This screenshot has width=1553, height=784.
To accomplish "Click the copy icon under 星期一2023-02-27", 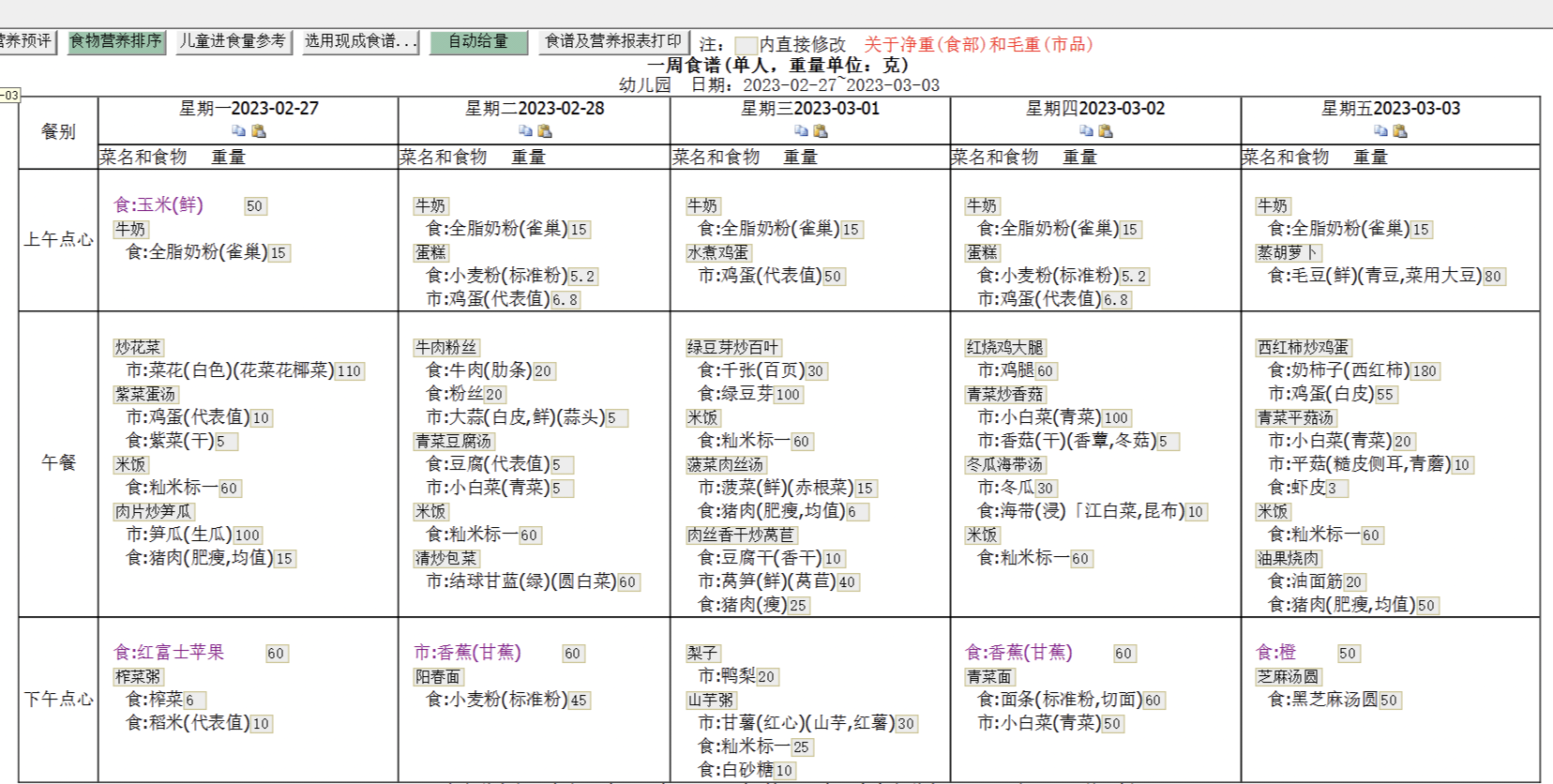I will pos(238,131).
